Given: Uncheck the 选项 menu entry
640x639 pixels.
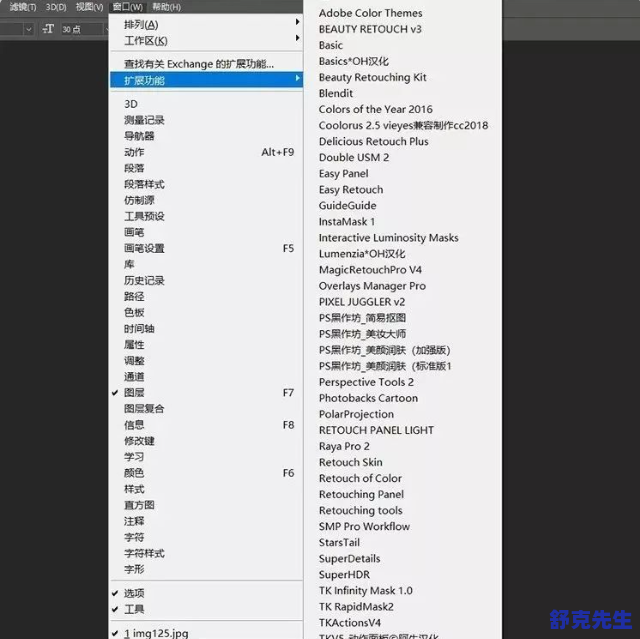Looking at the screenshot, I should coord(134,593).
